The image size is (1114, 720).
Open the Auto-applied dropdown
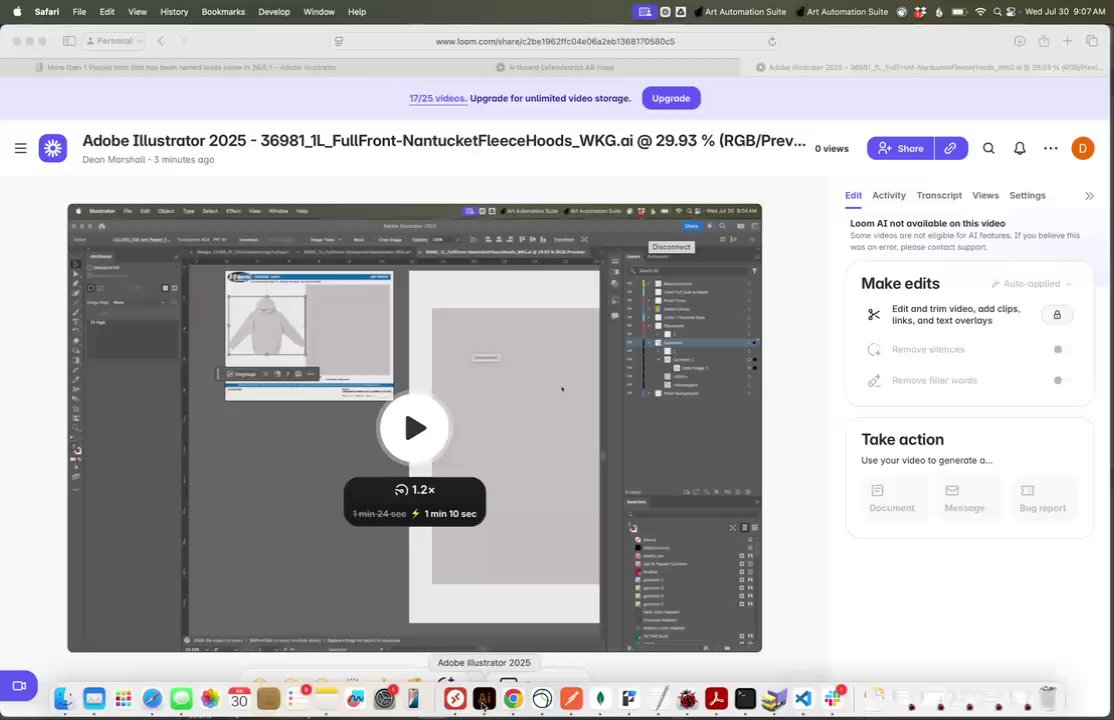click(1032, 284)
